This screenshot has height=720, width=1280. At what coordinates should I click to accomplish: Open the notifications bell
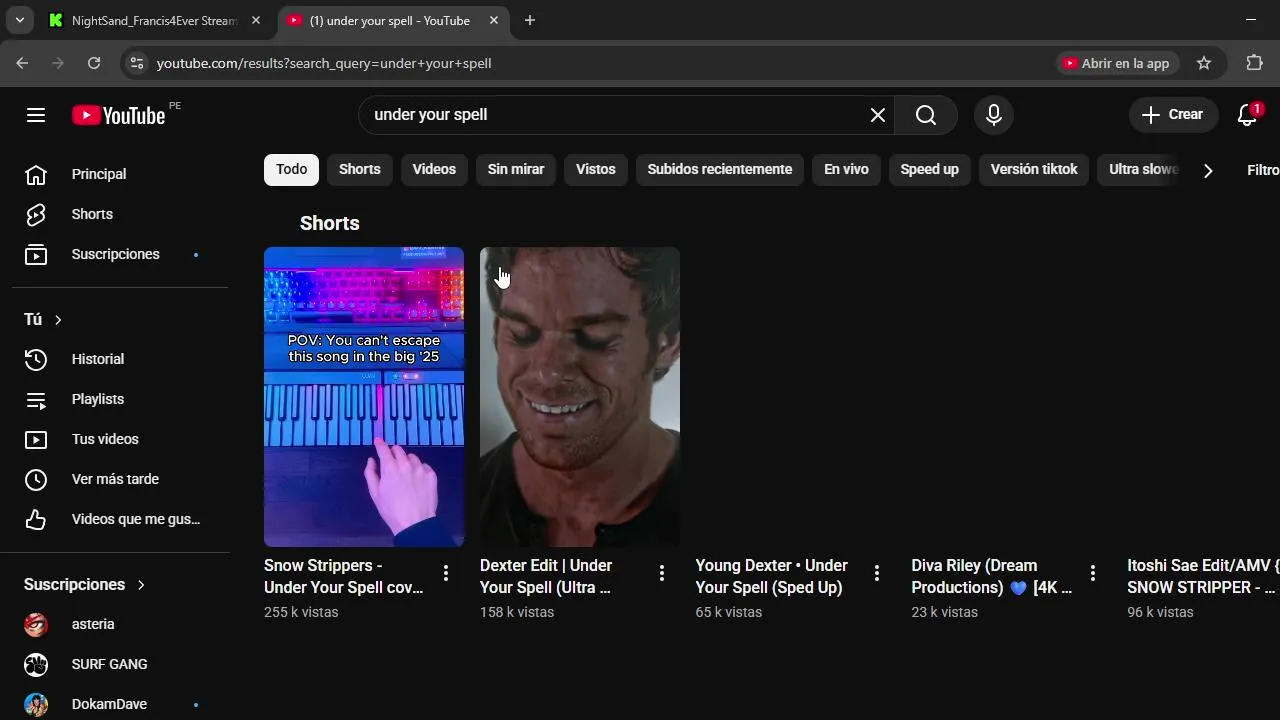(1247, 115)
